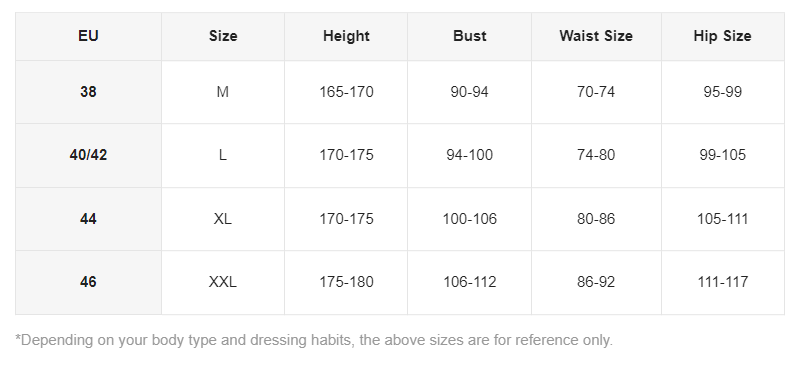
Task: Click the 40/42 EU size cell
Action: (x=88, y=155)
